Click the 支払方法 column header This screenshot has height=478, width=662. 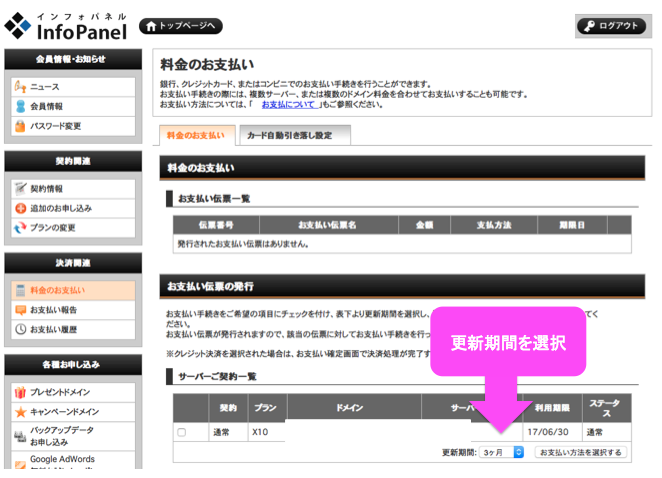point(494,225)
